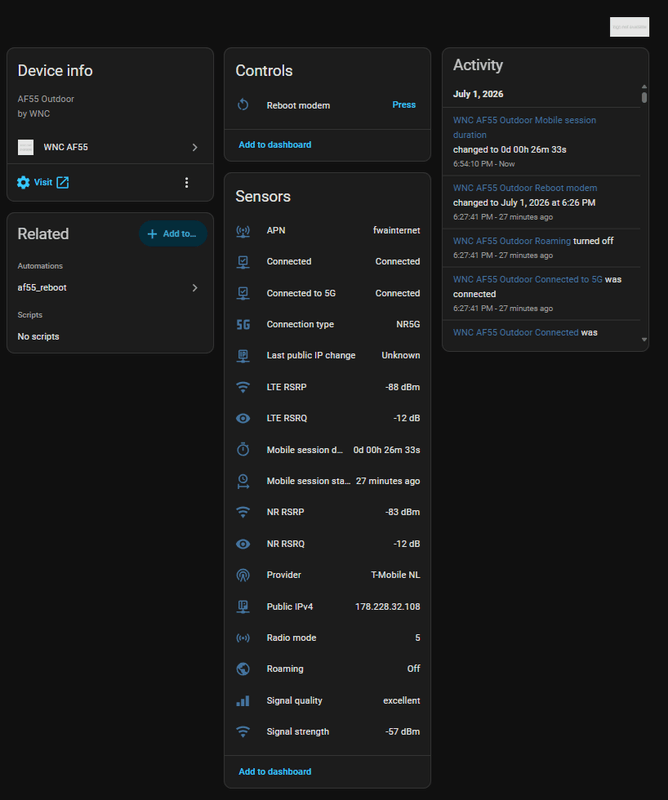The height and width of the screenshot is (800, 668).
Task: Open the WNC AF55 integration chevron
Action: tap(195, 147)
